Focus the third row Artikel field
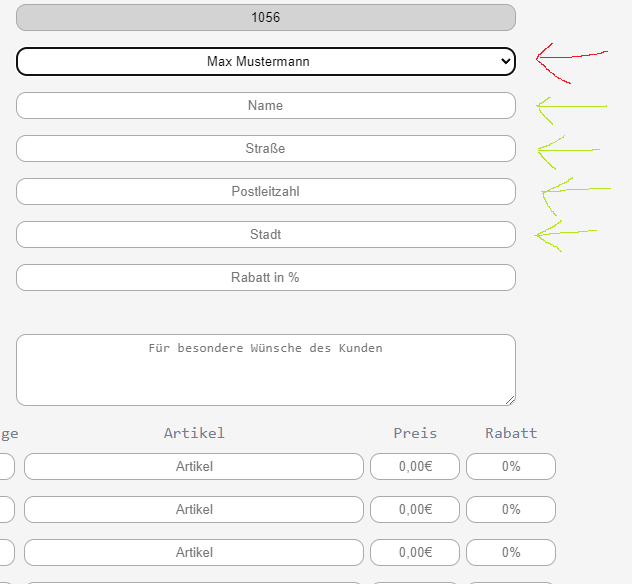The height and width of the screenshot is (584, 632). click(194, 552)
